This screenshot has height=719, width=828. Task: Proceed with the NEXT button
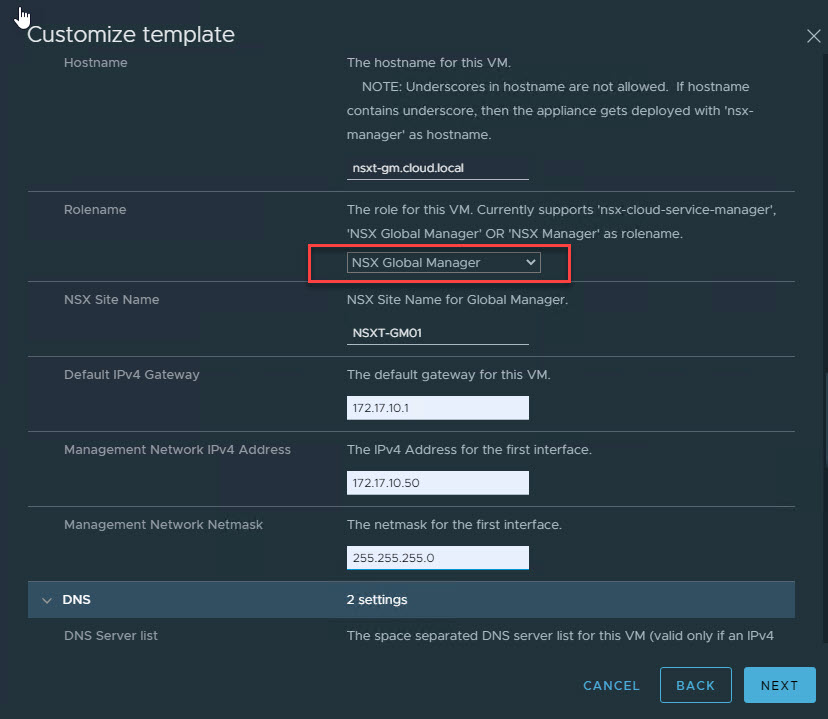(779, 685)
